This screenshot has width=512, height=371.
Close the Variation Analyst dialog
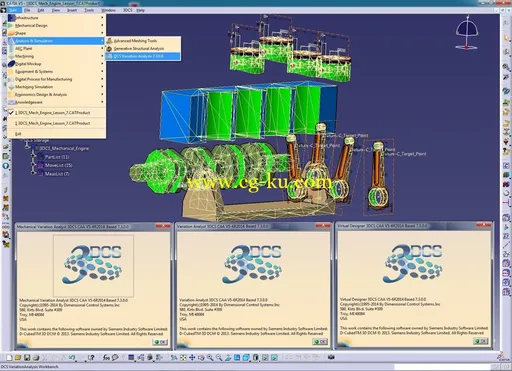pyautogui.click(x=323, y=226)
